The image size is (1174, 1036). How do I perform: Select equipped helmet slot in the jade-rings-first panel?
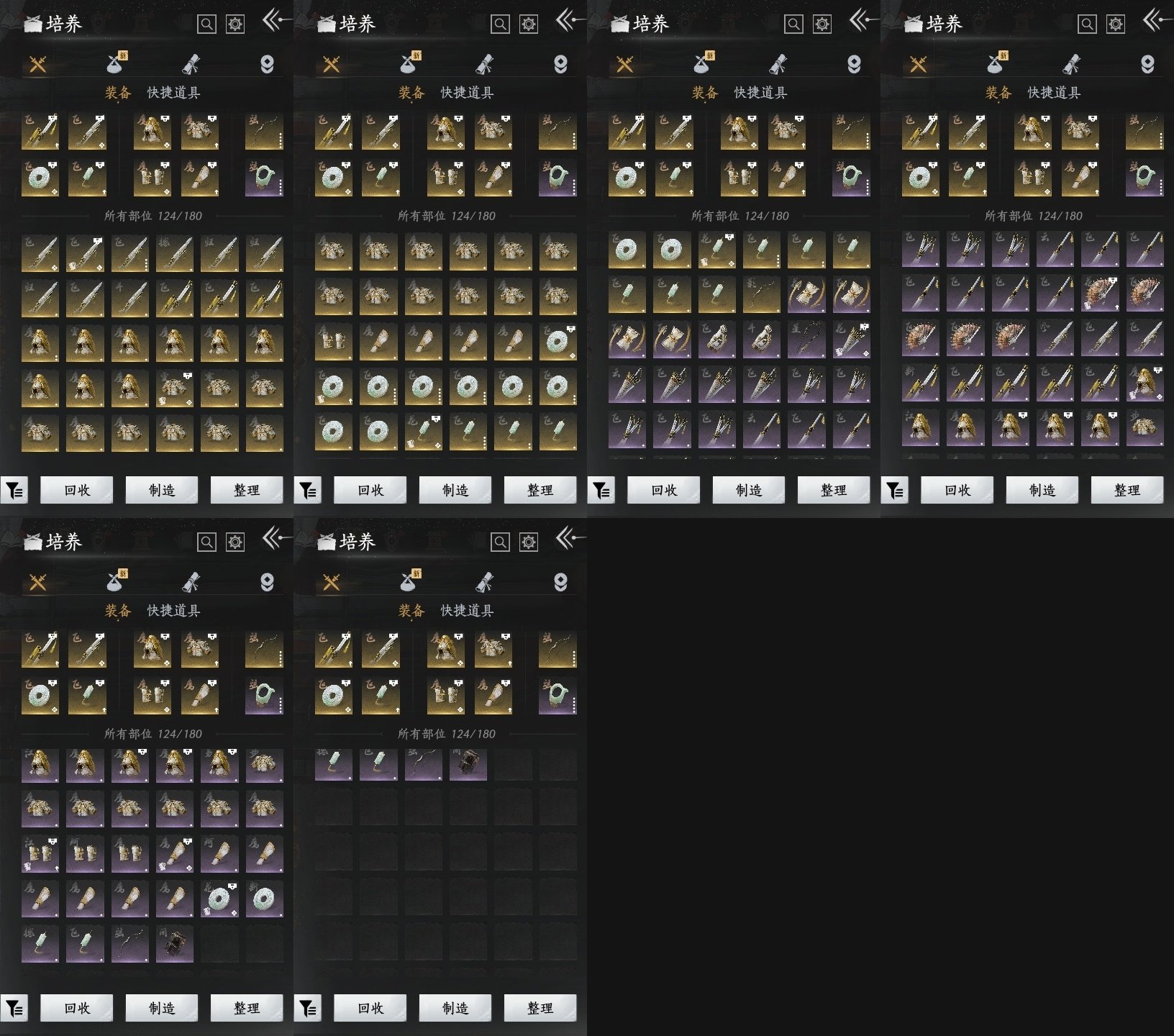click(740, 132)
